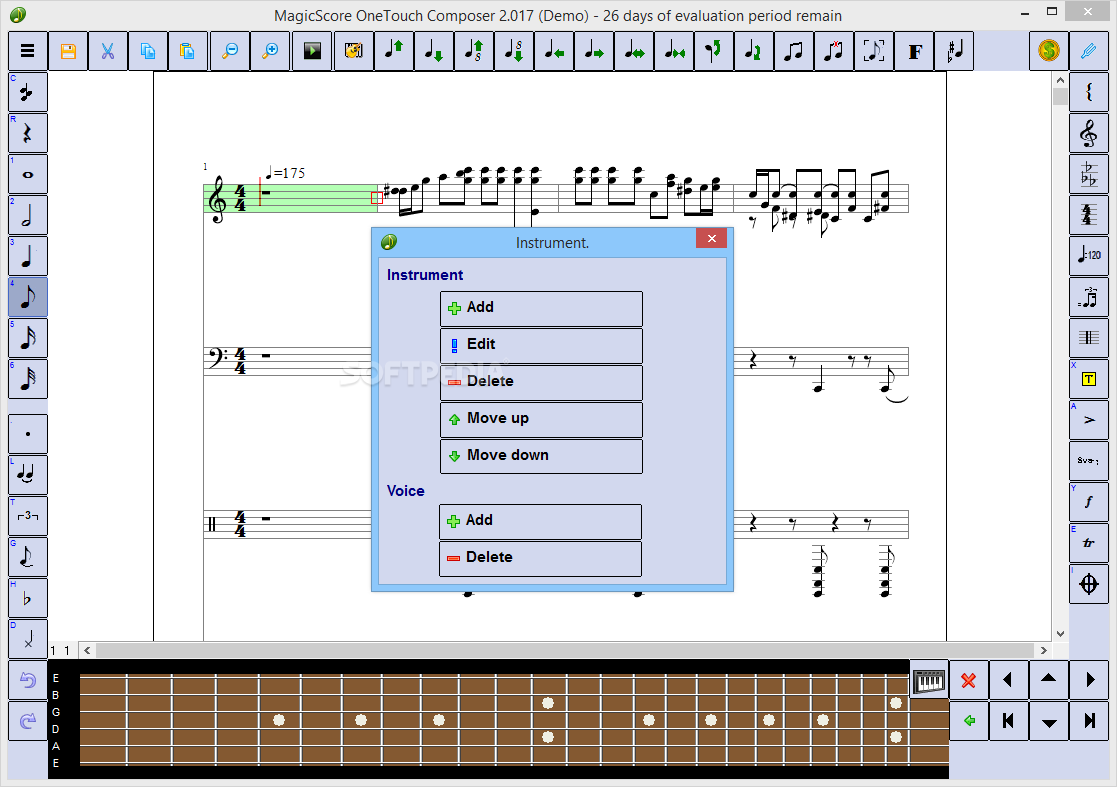Toggle the tie (L) notes button
1117x787 pixels.
point(28,475)
